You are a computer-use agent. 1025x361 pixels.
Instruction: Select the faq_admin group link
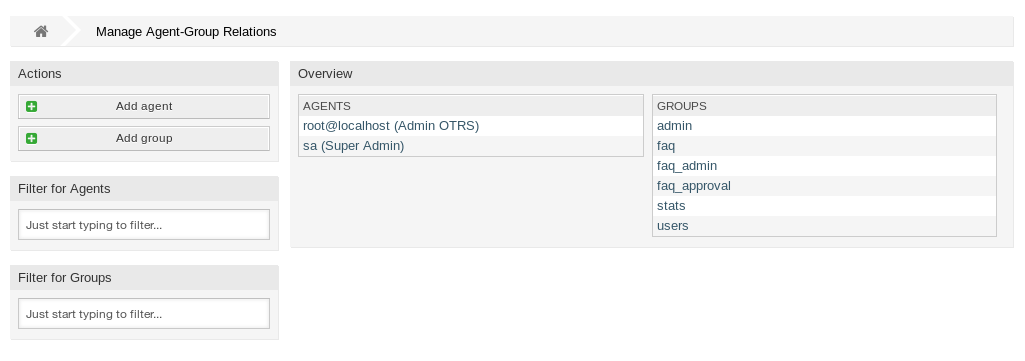687,166
